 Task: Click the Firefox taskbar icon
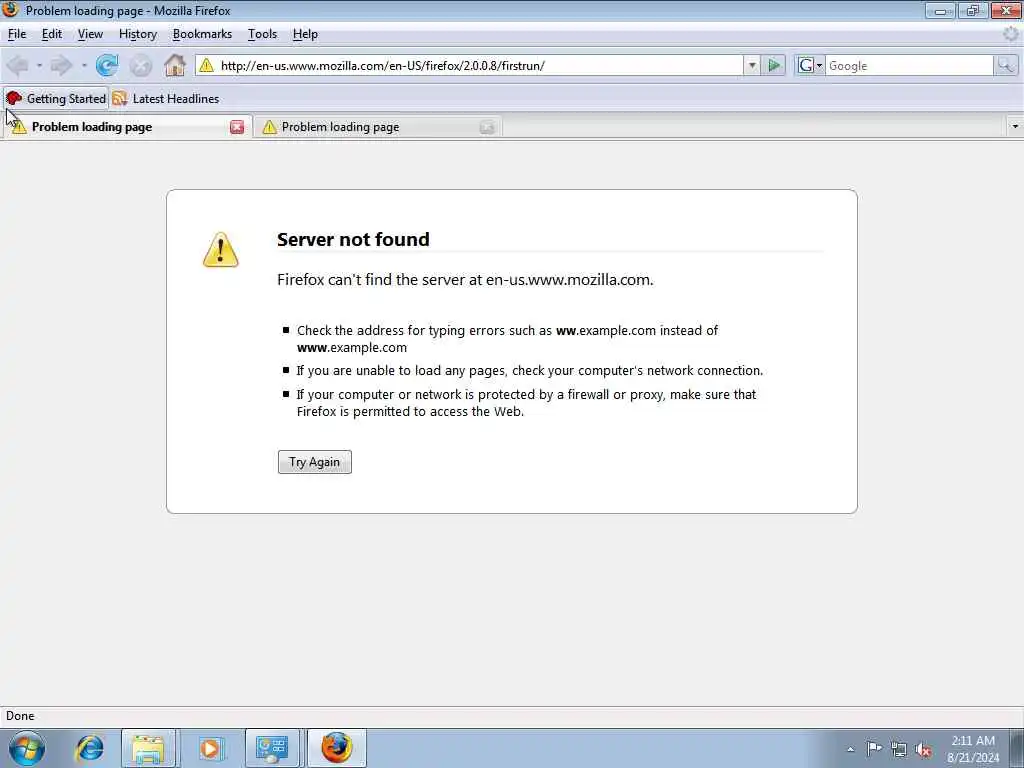[x=336, y=748]
